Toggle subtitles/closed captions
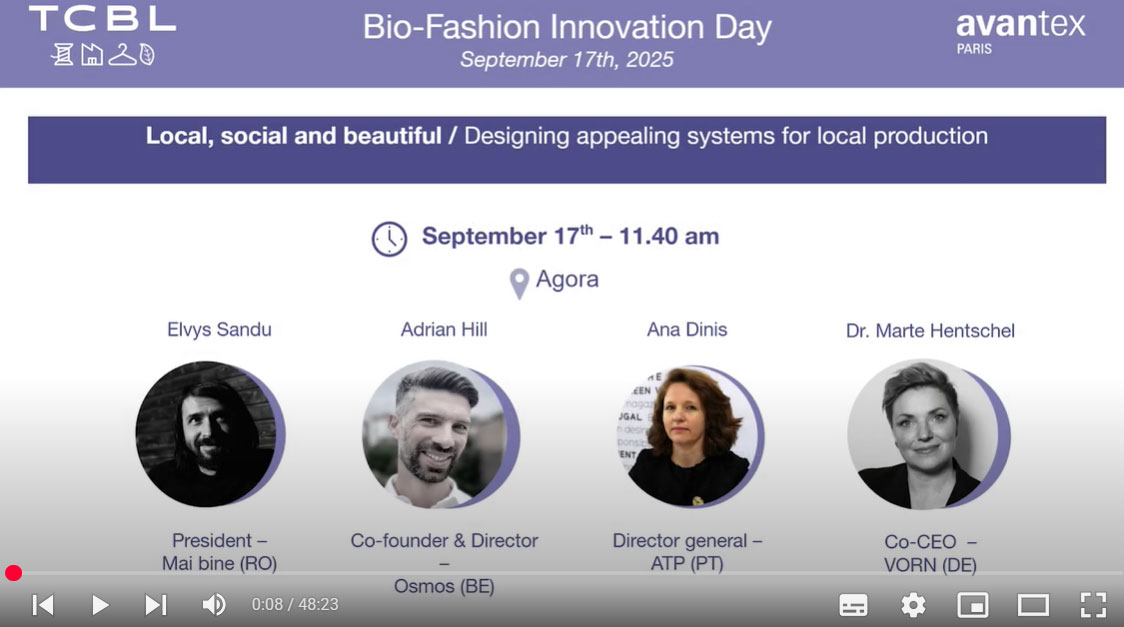 coord(853,605)
